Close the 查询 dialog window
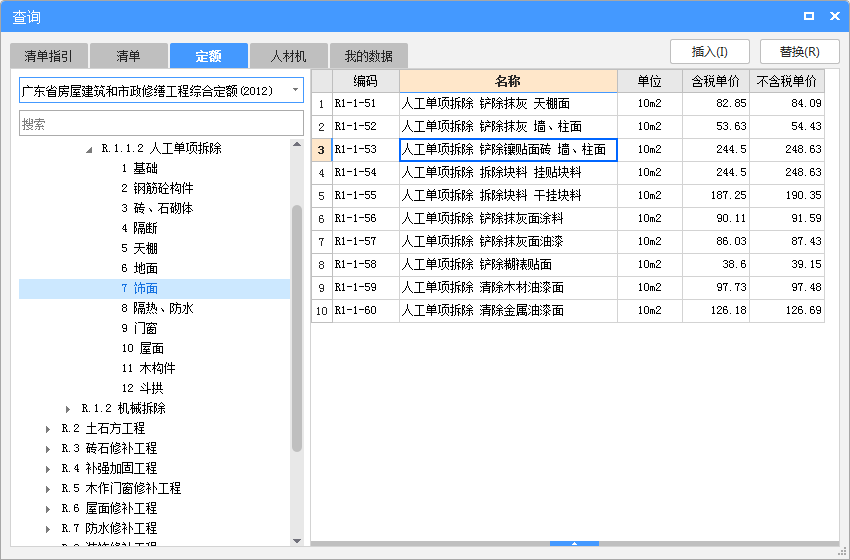The width and height of the screenshot is (850, 560). click(835, 16)
